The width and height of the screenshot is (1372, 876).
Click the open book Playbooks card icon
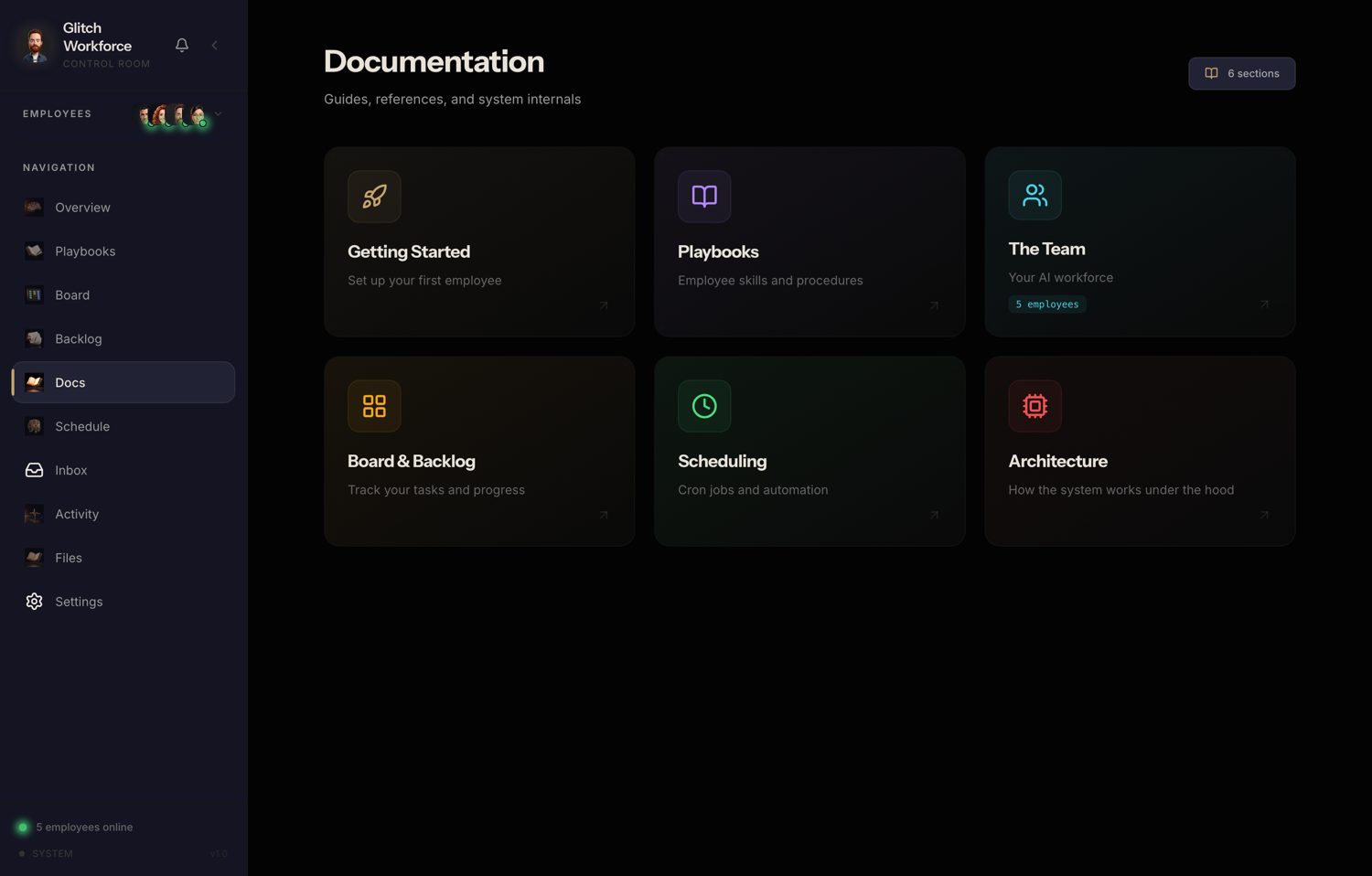click(x=704, y=197)
